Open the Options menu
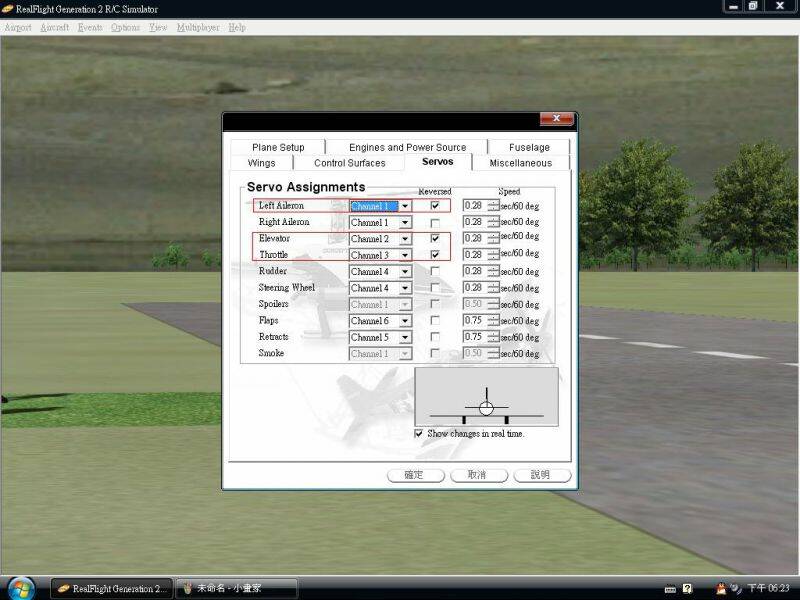 tap(126, 27)
